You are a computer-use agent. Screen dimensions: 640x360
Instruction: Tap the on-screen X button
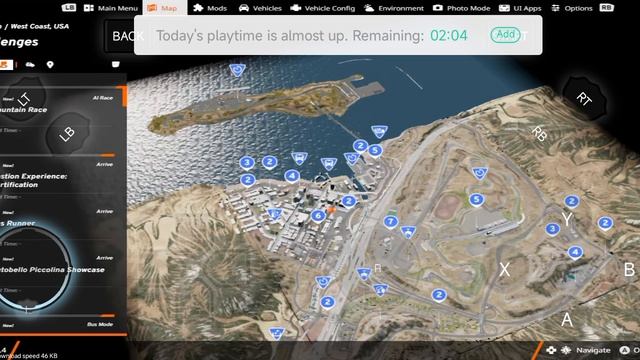click(x=505, y=269)
